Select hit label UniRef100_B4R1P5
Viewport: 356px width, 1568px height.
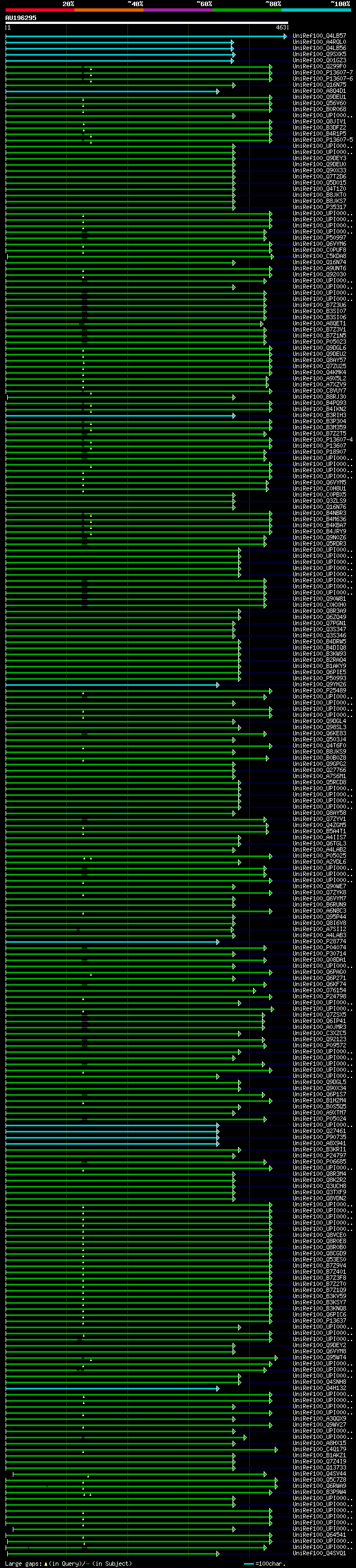coord(319,133)
